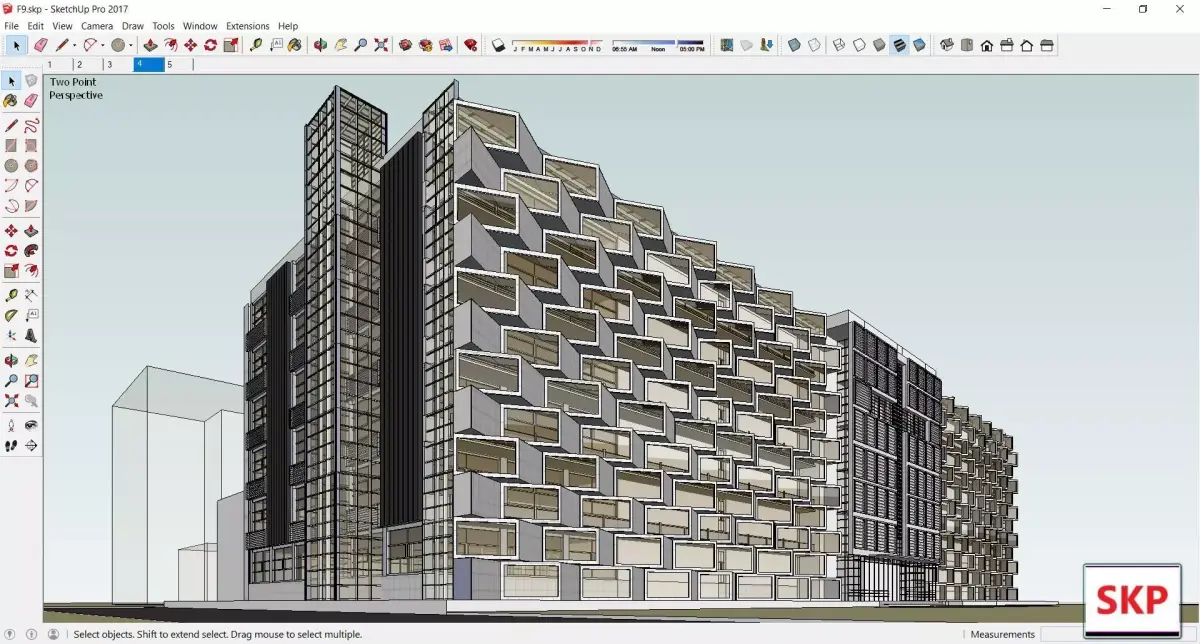Activate the Look Around eye tool

tap(31, 425)
